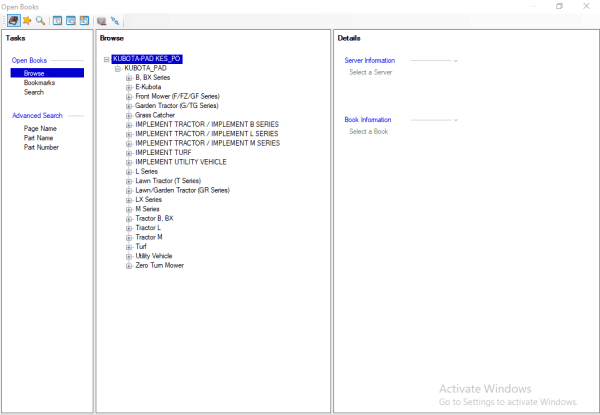
Task: Select the Utility Vehicle tree label
Action: 154,256
